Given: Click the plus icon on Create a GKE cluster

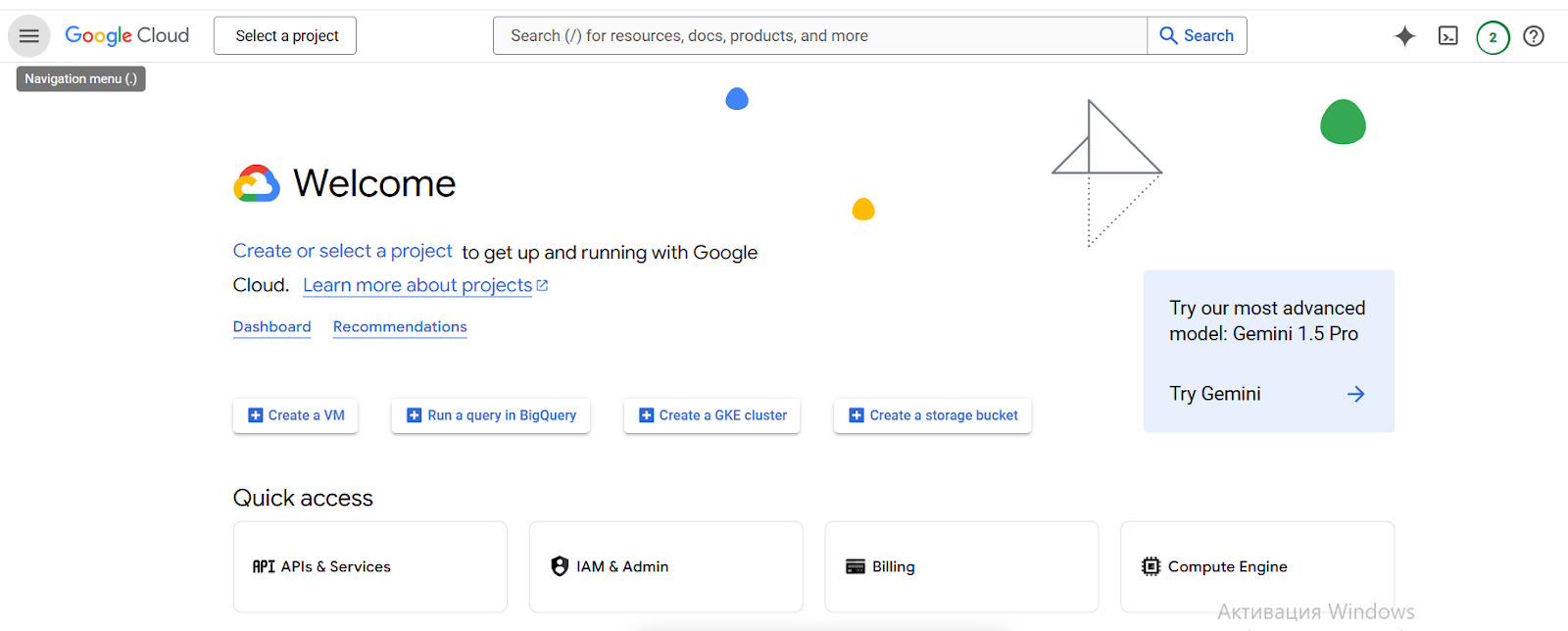Looking at the screenshot, I should 646,415.
